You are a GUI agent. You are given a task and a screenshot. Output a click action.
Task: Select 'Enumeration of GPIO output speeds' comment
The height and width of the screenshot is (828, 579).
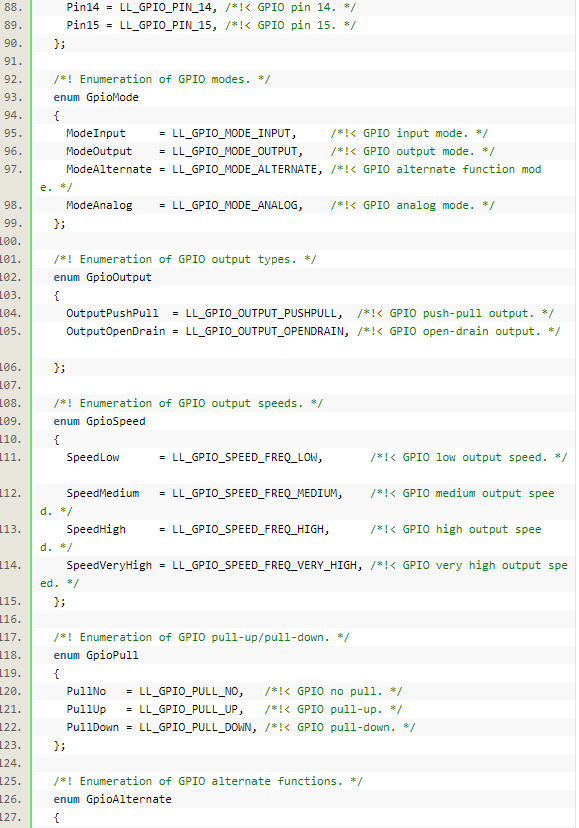coord(188,403)
